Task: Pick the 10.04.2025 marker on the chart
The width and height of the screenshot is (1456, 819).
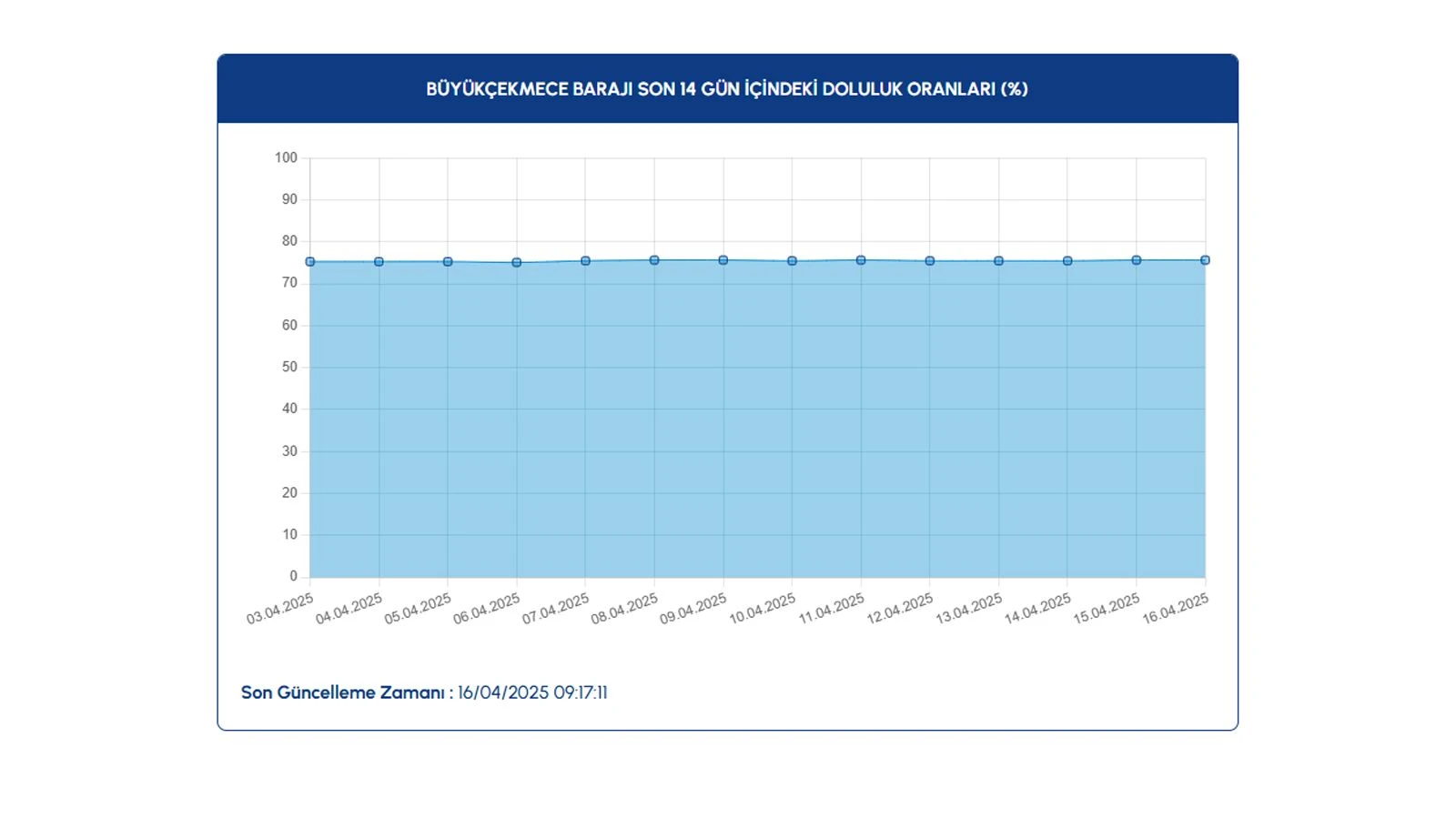Action: [x=792, y=261]
